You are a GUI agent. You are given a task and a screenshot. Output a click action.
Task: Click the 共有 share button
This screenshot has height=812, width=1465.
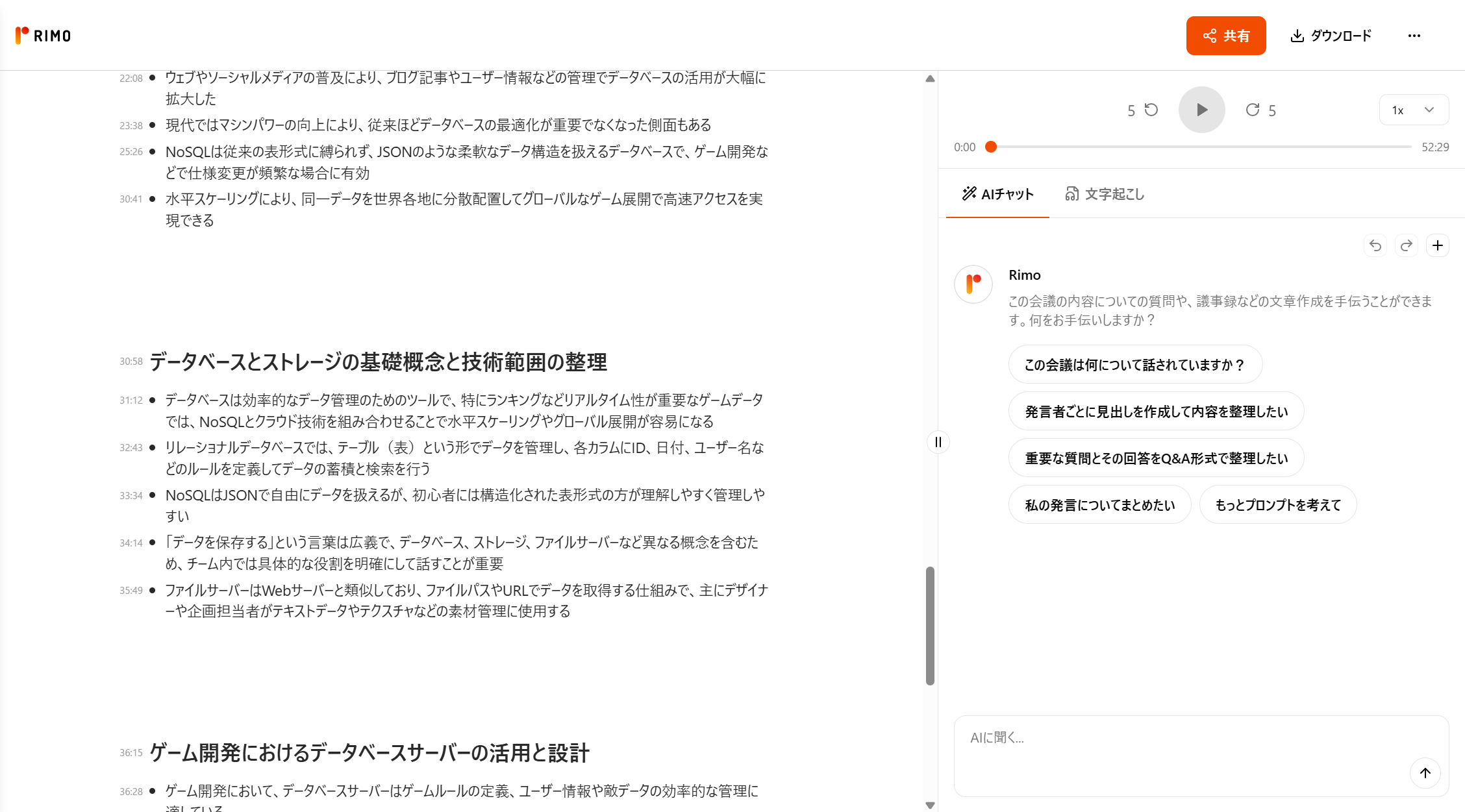point(1226,36)
